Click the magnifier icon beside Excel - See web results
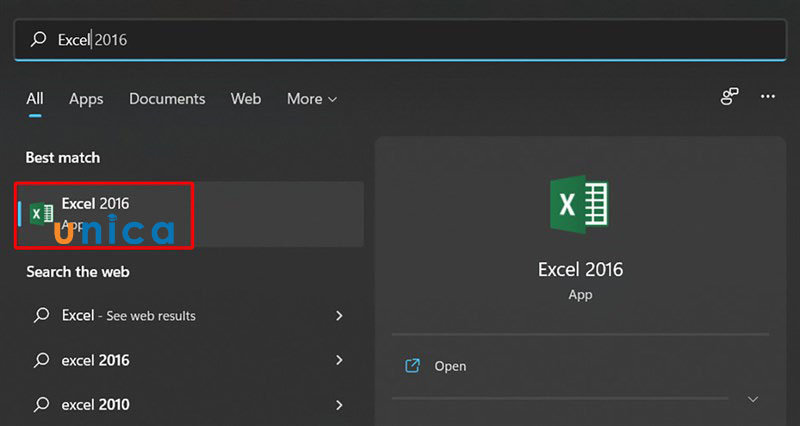The width and height of the screenshot is (800, 426). 41,315
